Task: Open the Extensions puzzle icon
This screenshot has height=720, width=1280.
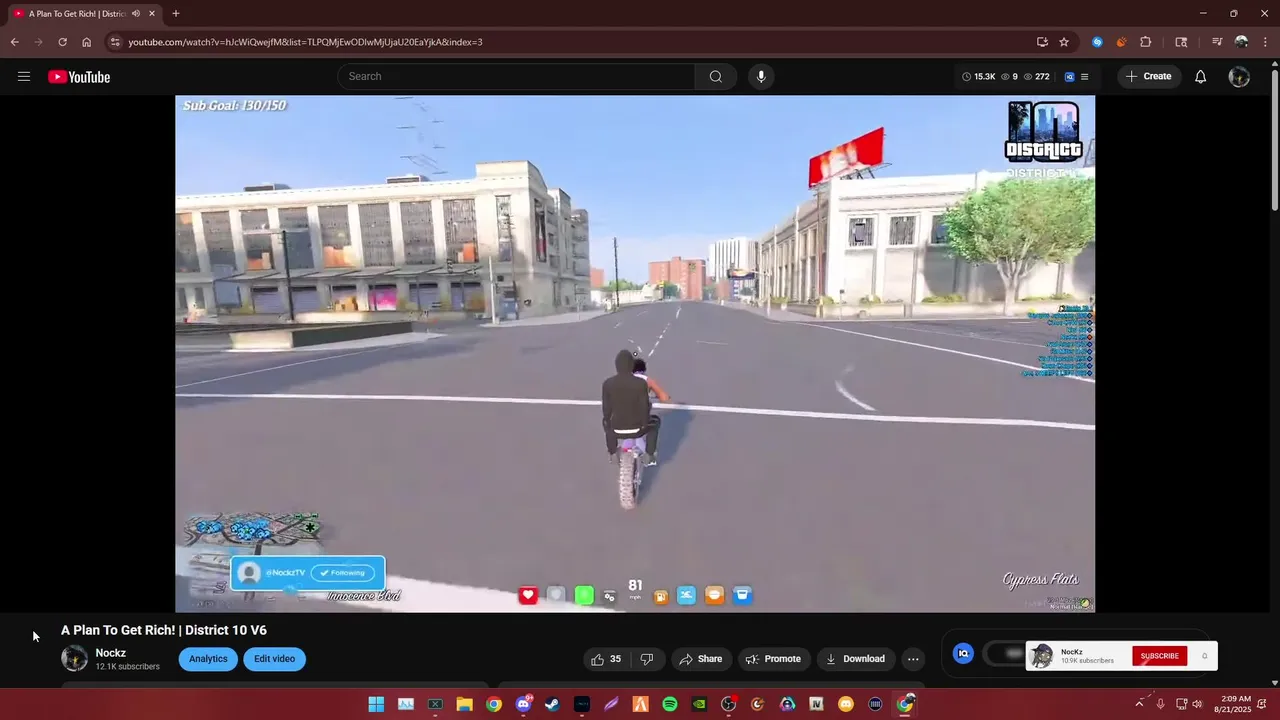Action: point(1146,42)
